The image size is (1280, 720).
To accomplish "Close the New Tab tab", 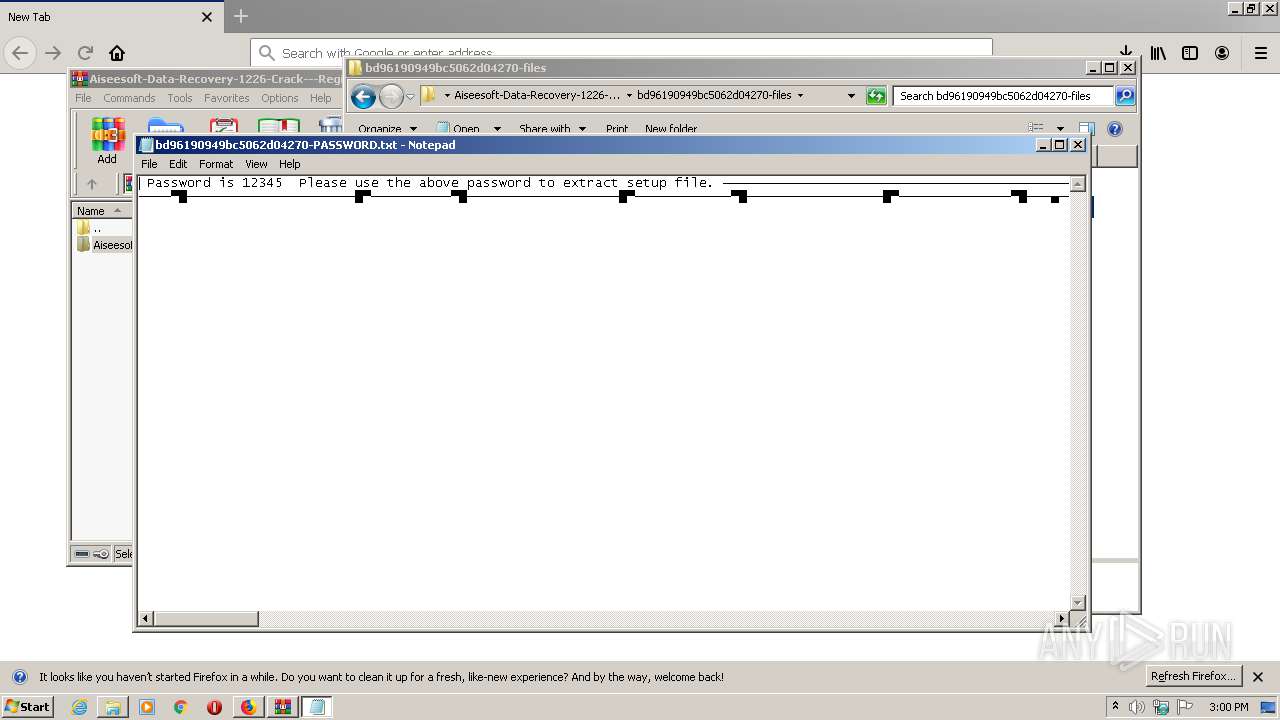I will click(207, 17).
